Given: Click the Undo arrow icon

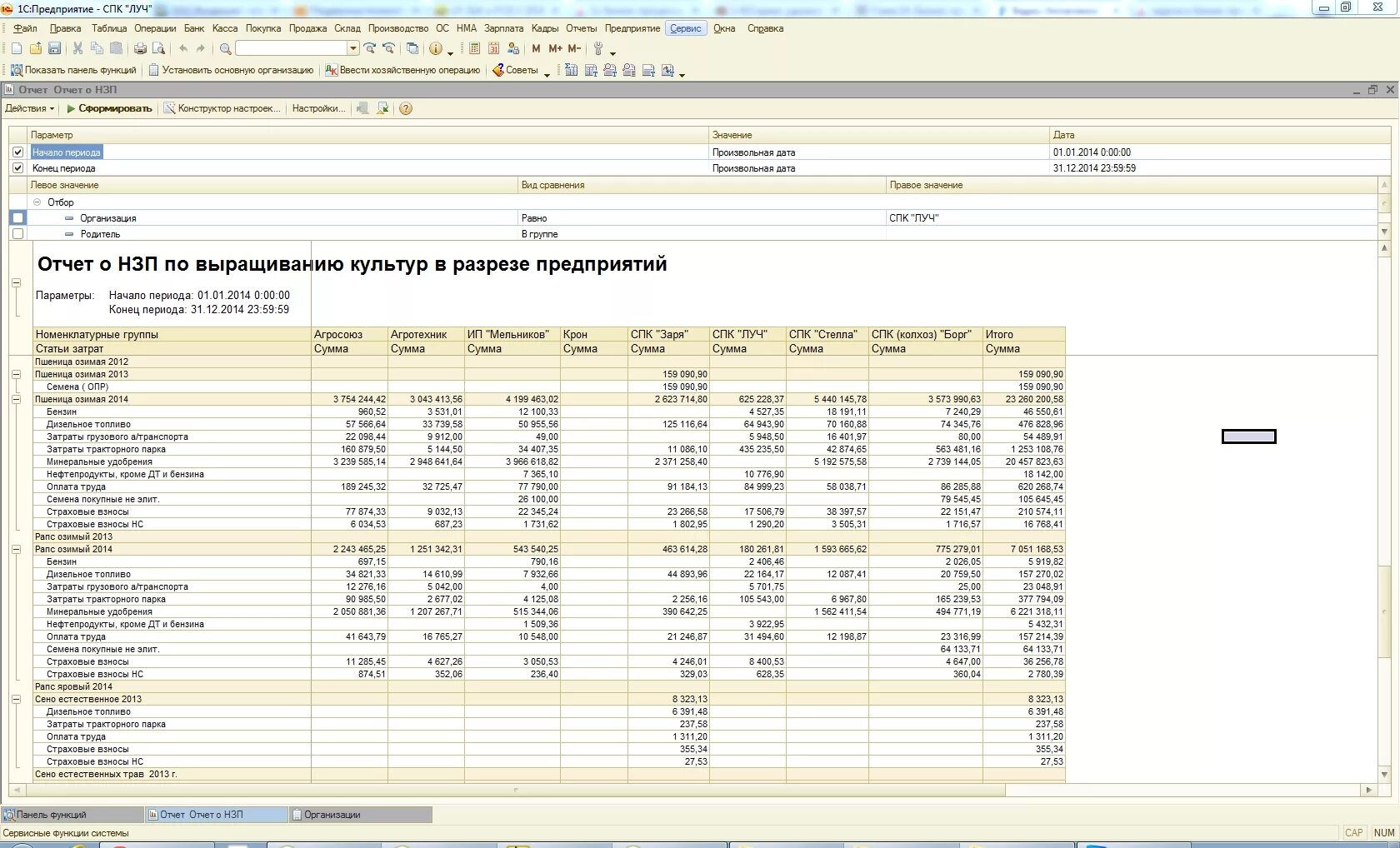Looking at the screenshot, I should 182,49.
